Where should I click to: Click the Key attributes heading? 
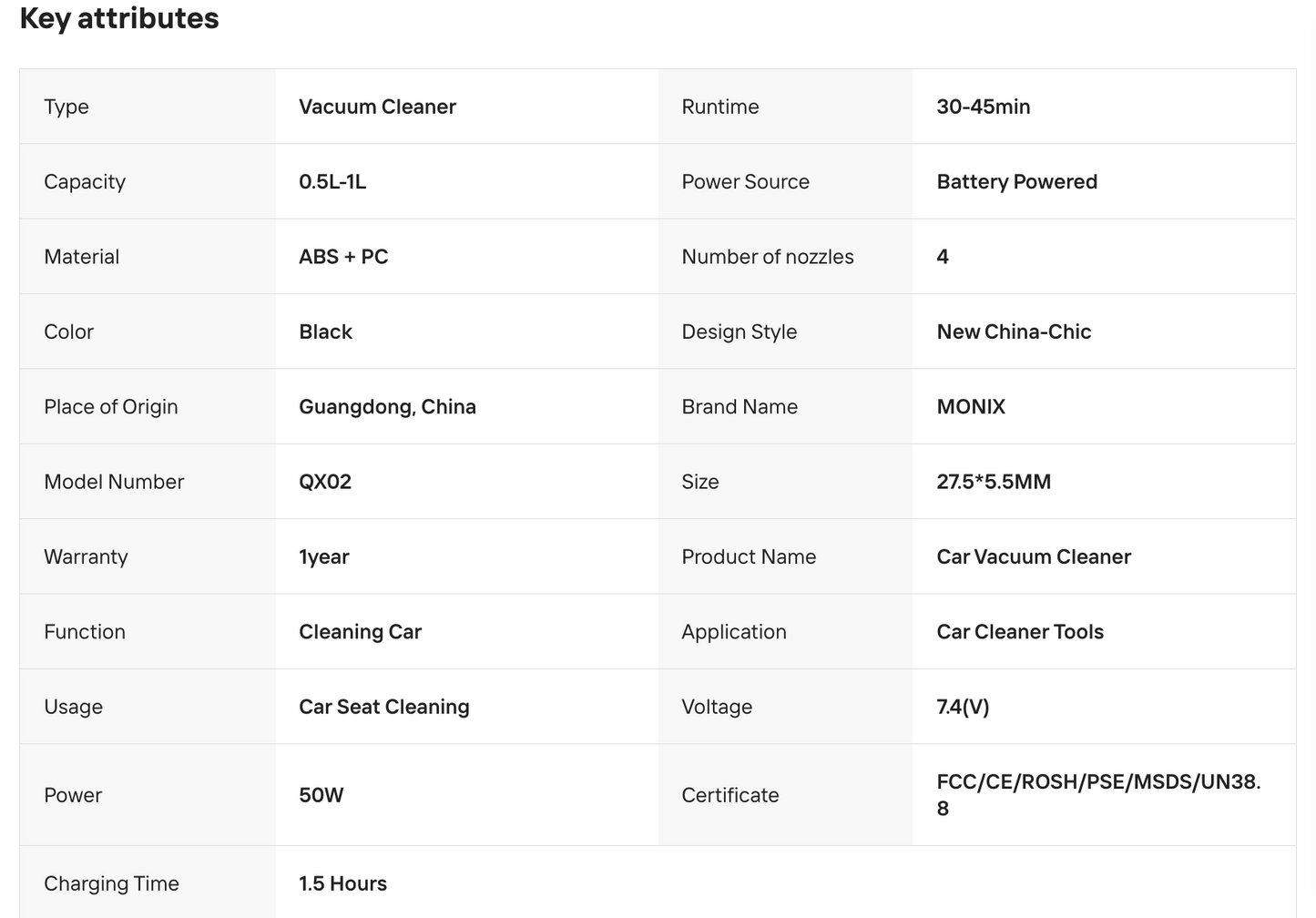click(119, 18)
